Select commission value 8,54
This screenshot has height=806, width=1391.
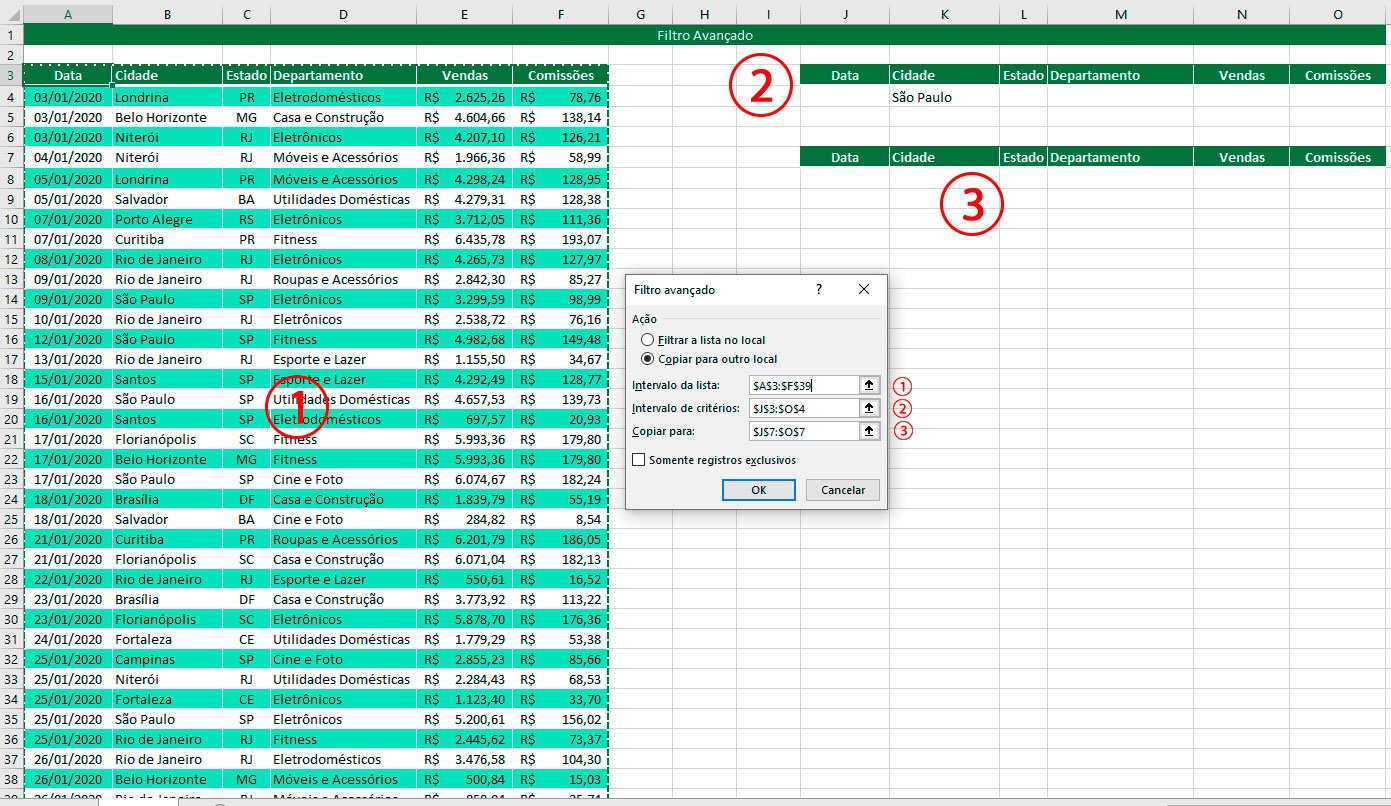pyautogui.click(x=560, y=519)
